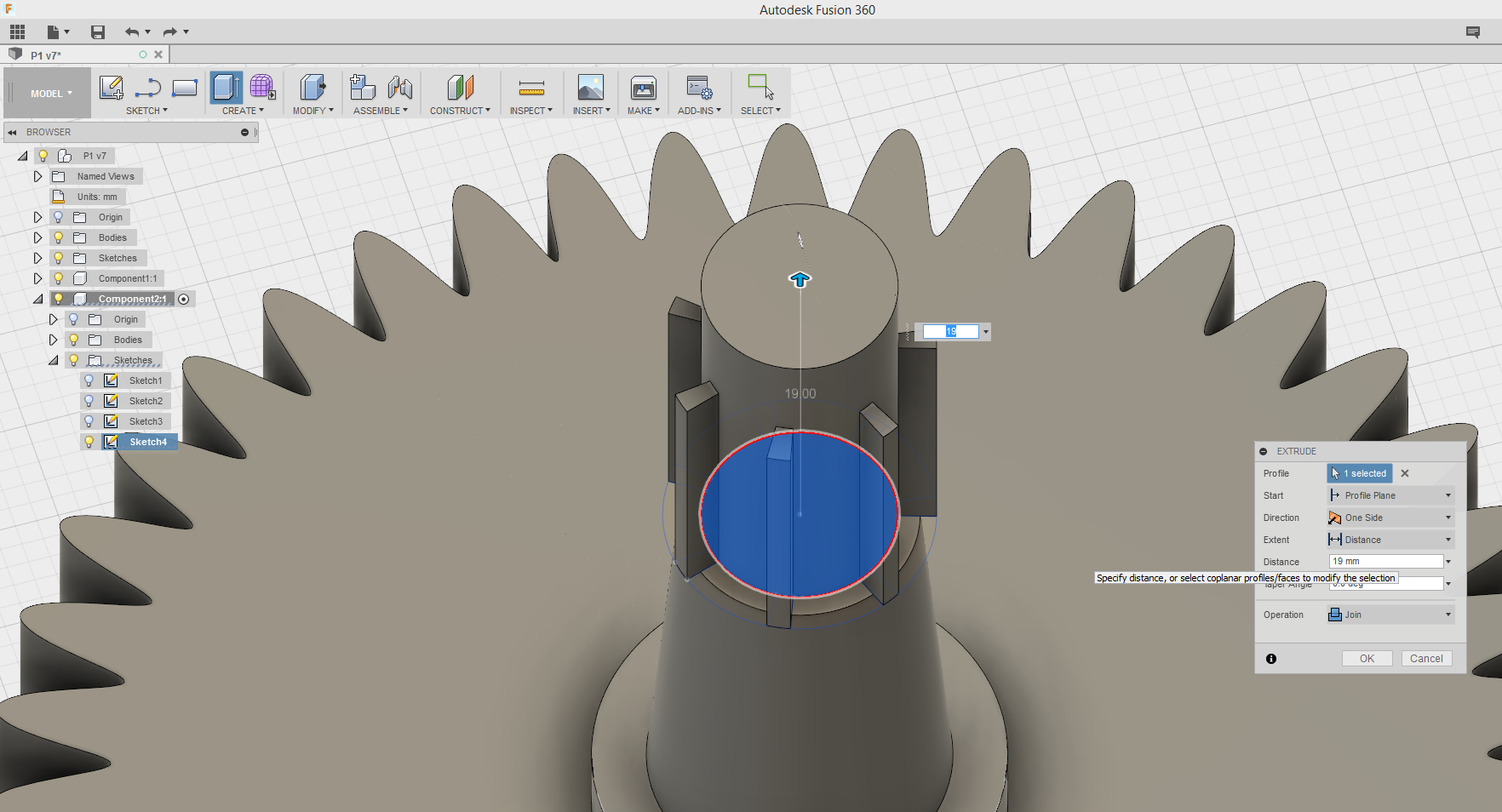Toggle visibility bulb for Sketch2
The height and width of the screenshot is (812, 1502).
coord(89,401)
